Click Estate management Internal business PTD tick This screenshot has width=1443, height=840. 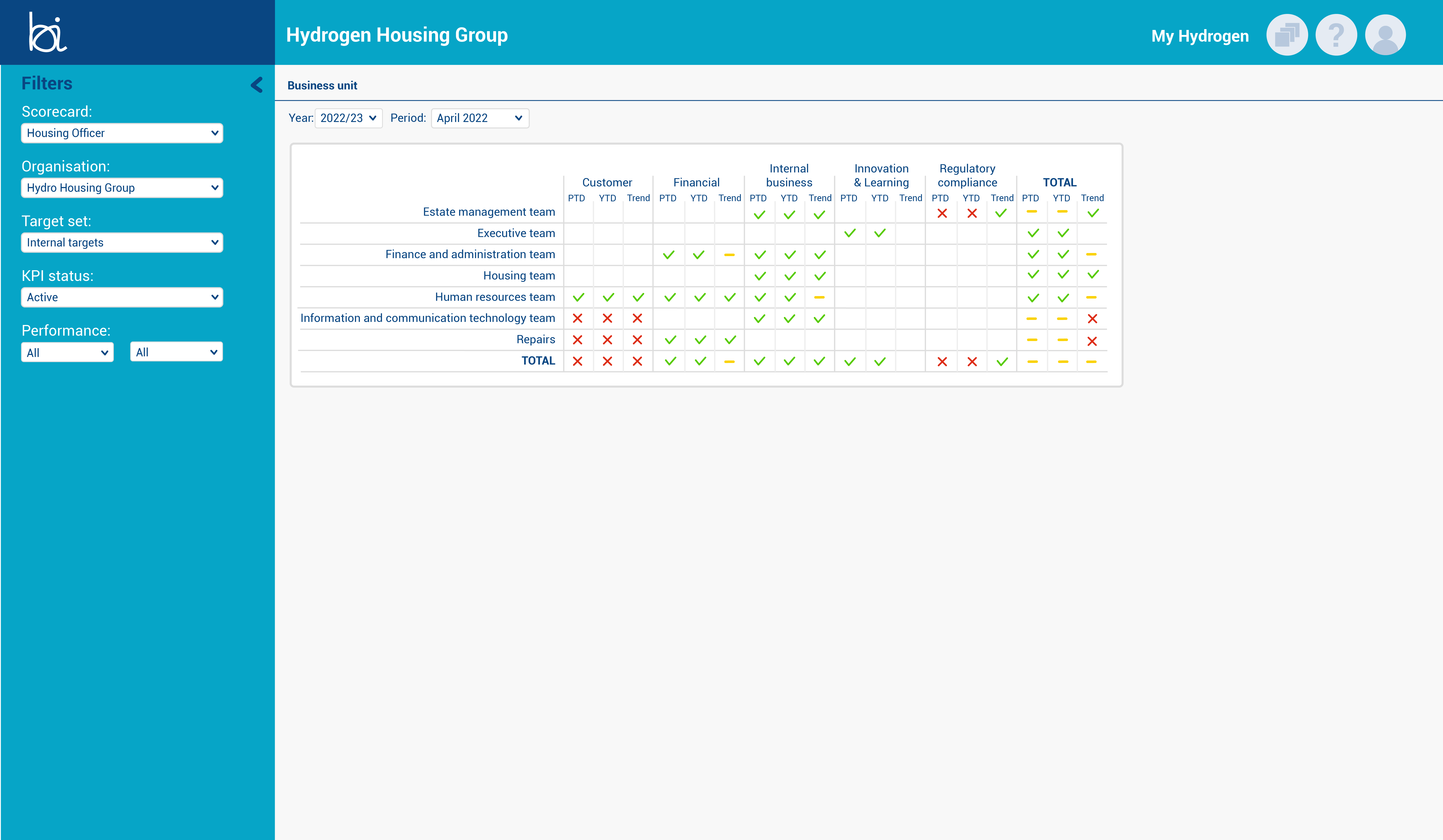pos(759,215)
